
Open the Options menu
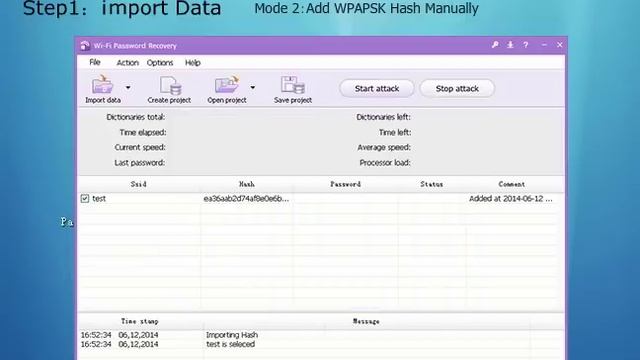160,63
